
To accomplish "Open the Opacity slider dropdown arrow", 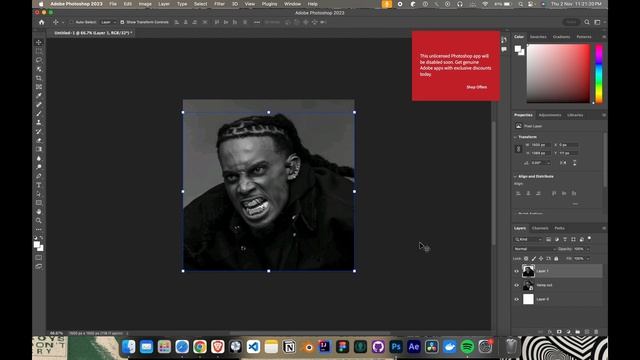I will [588, 249].
